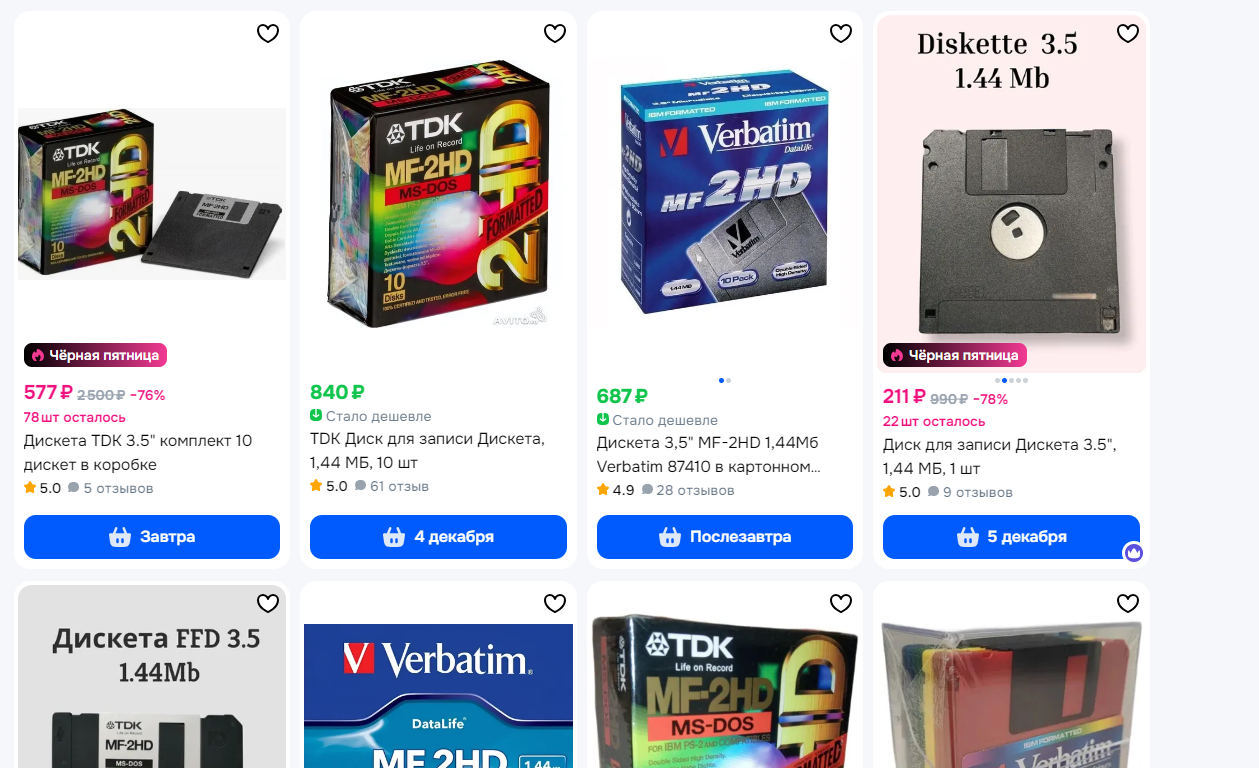
Task: Favorite the Дискета FFD 3.5 listing
Action: [268, 603]
